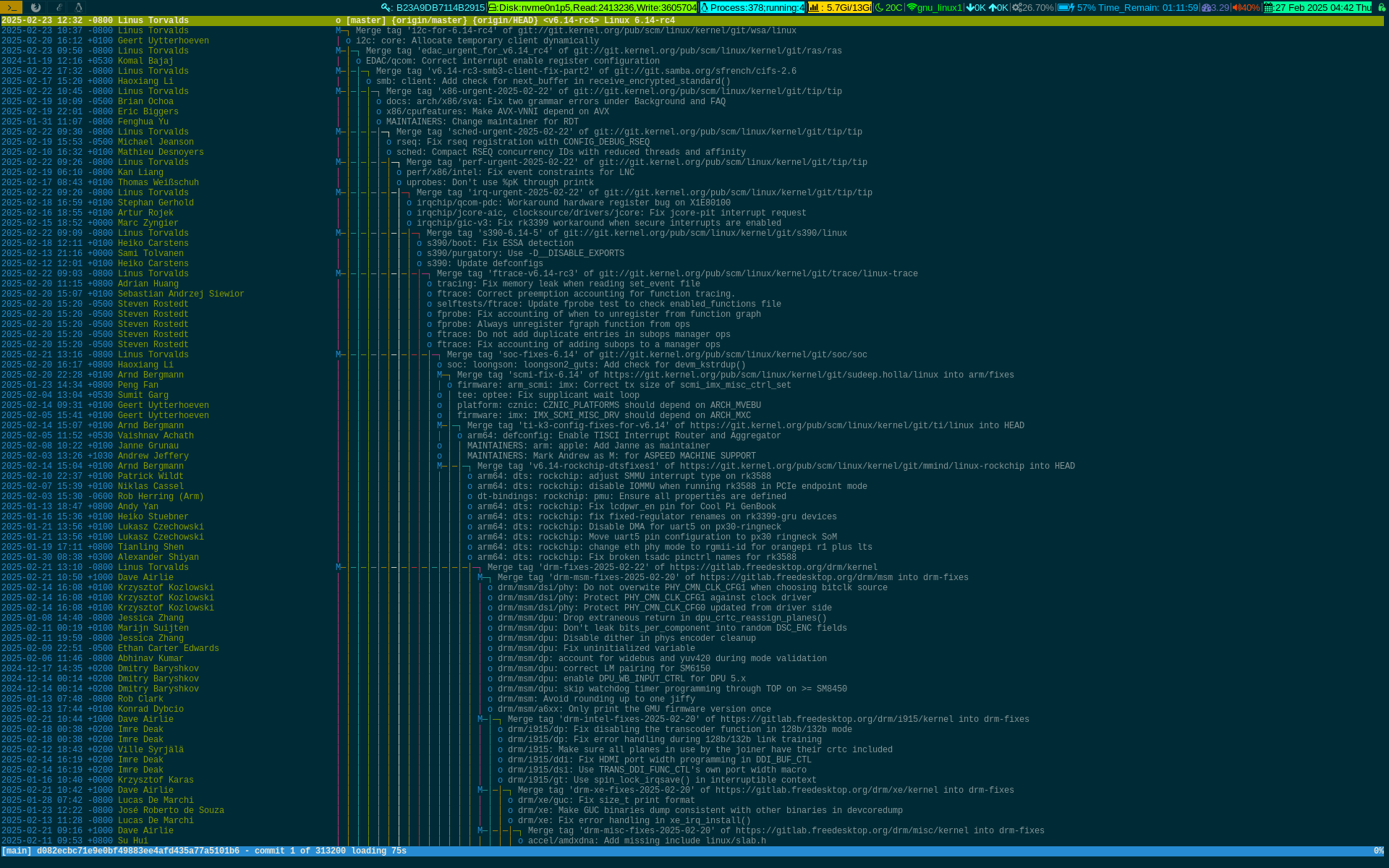Screen dimensions: 1389x868
Task: Click the gnu_linux1 network name
Action: pyautogui.click(x=940, y=7)
